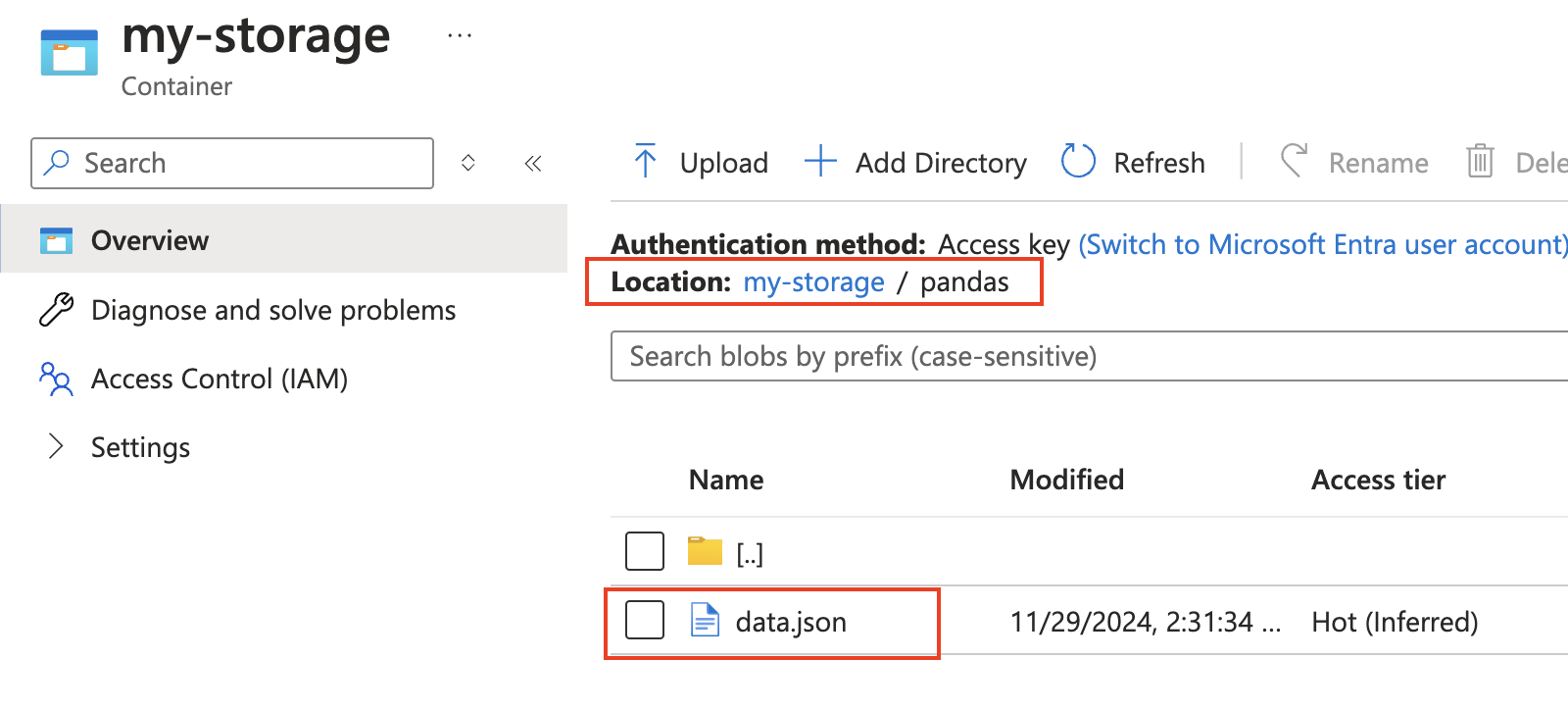Click the magnifier icon in the Search box
Viewport: 1568px width, 710px height.
[x=58, y=162]
